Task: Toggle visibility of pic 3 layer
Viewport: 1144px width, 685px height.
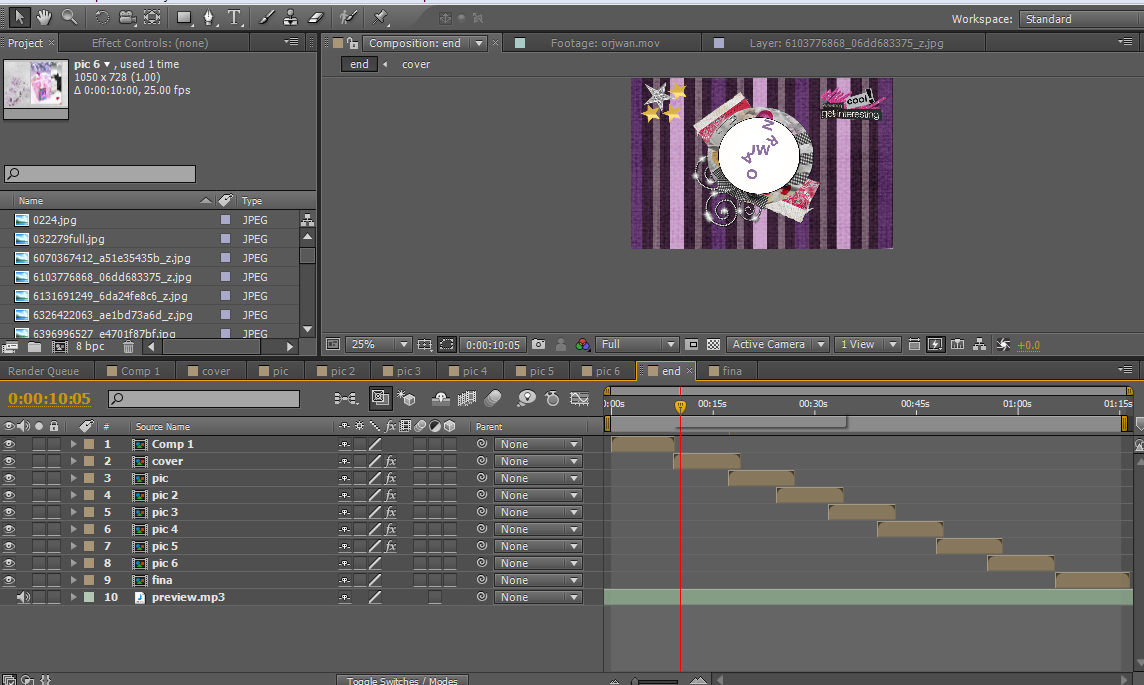Action: click(9, 512)
